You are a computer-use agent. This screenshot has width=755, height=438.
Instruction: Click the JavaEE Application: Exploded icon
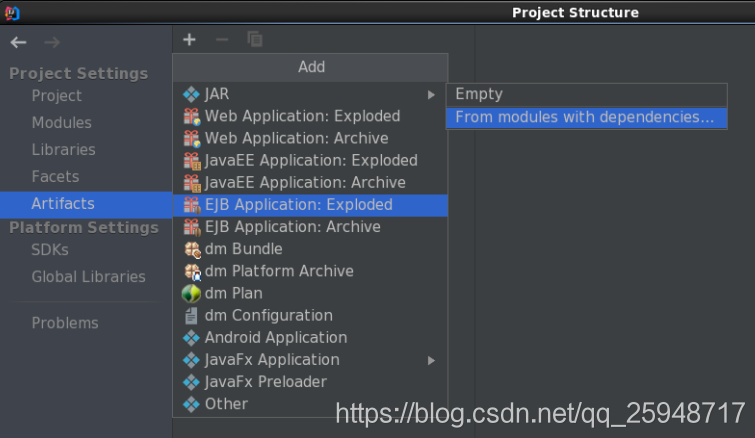[192, 160]
